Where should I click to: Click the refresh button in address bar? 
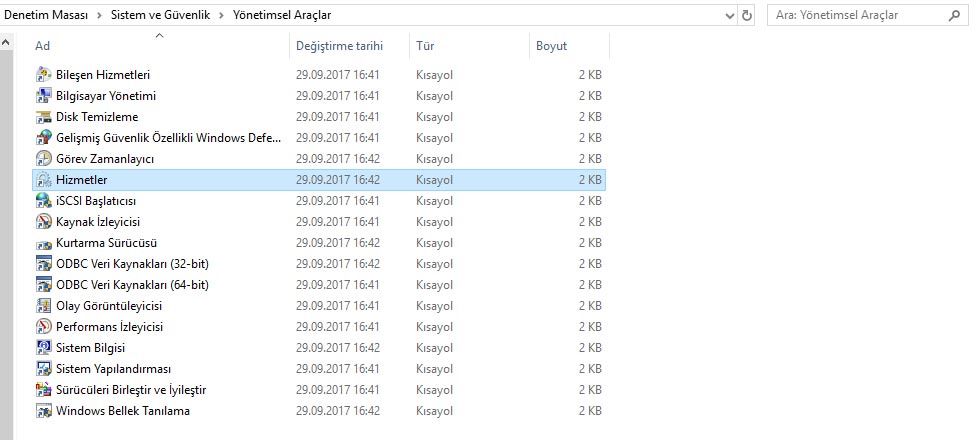[x=747, y=16]
